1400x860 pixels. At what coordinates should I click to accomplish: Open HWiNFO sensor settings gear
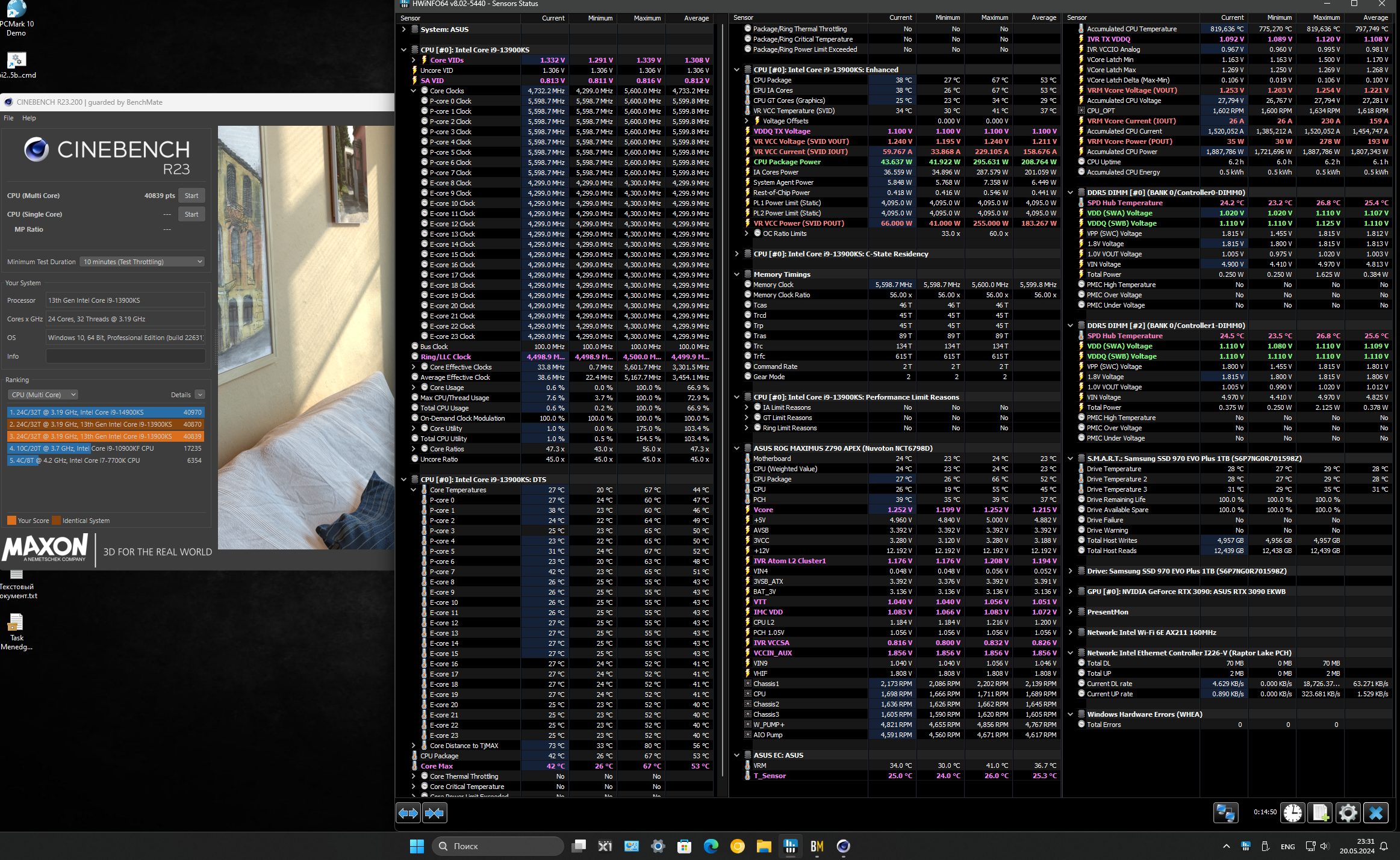click(1348, 812)
